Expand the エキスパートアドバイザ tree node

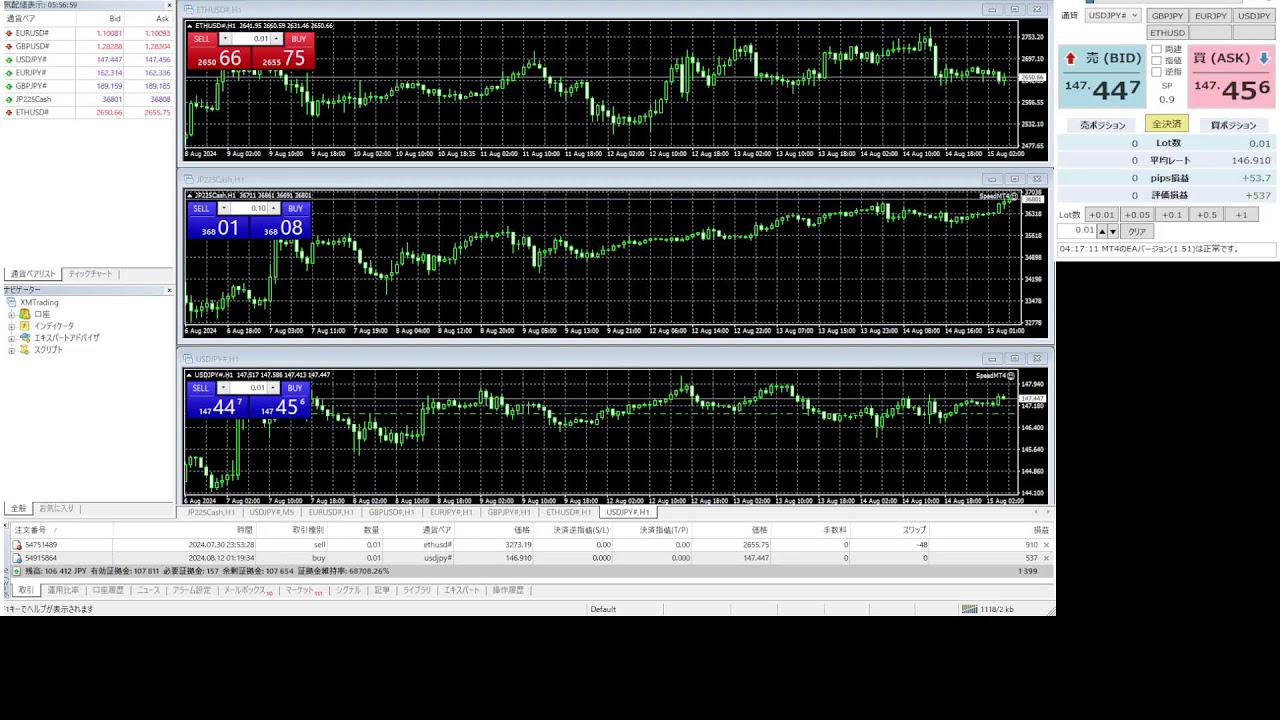tap(11, 338)
